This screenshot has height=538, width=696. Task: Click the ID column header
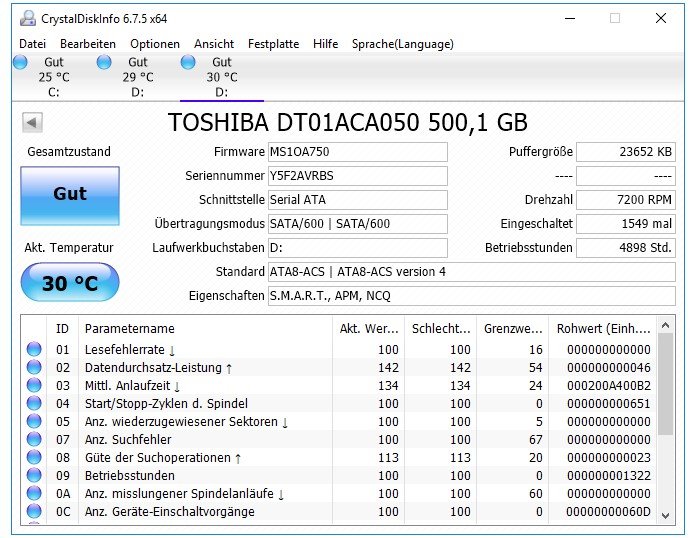click(63, 328)
